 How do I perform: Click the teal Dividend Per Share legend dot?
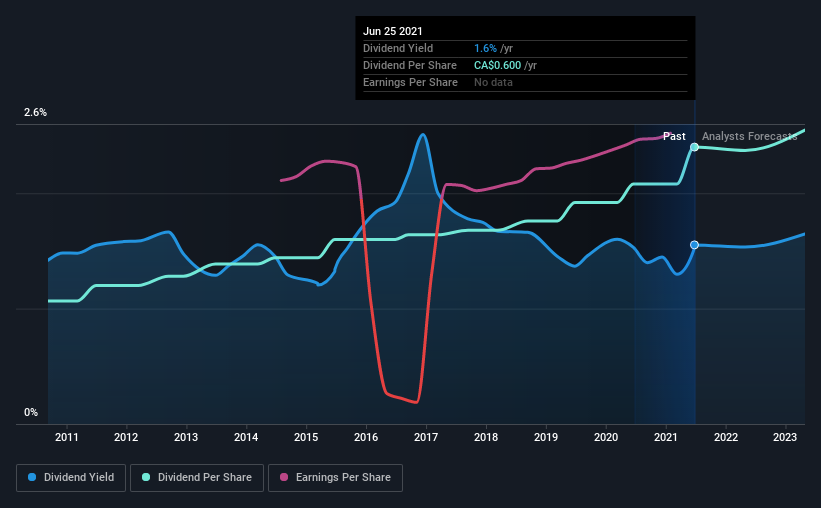(x=146, y=477)
